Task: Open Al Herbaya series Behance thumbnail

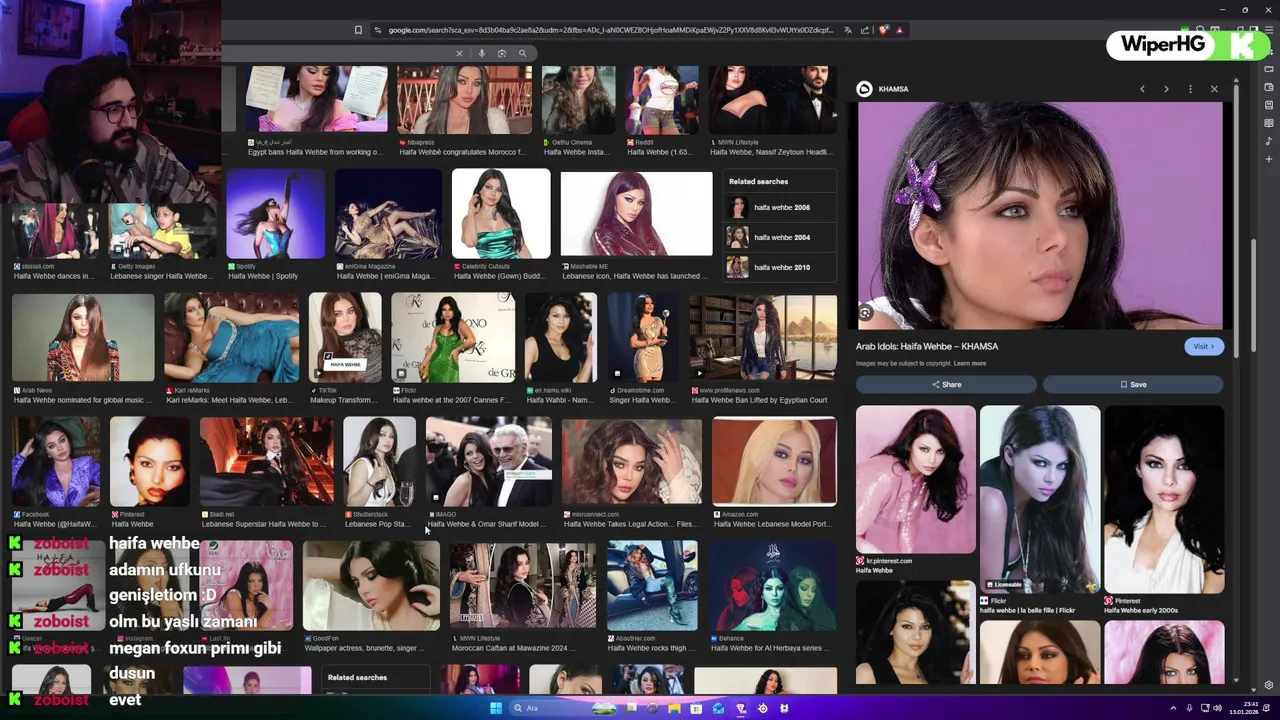Action: (x=773, y=586)
